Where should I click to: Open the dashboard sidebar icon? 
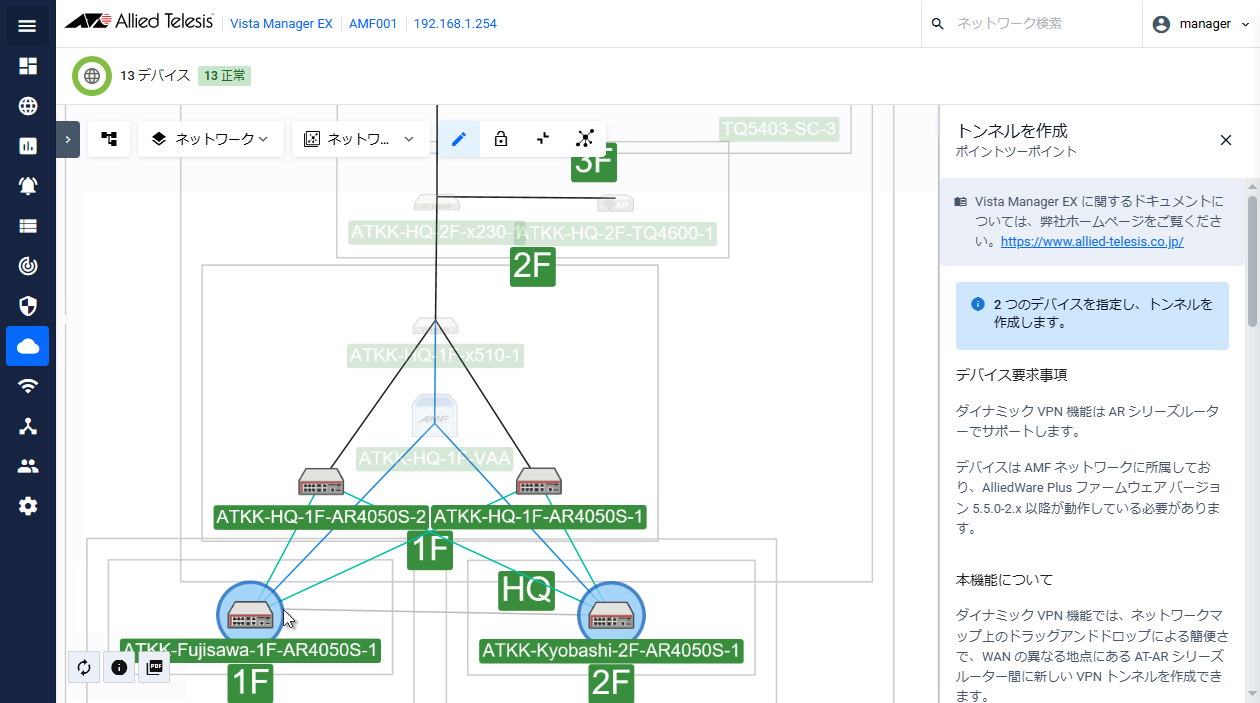tap(28, 66)
